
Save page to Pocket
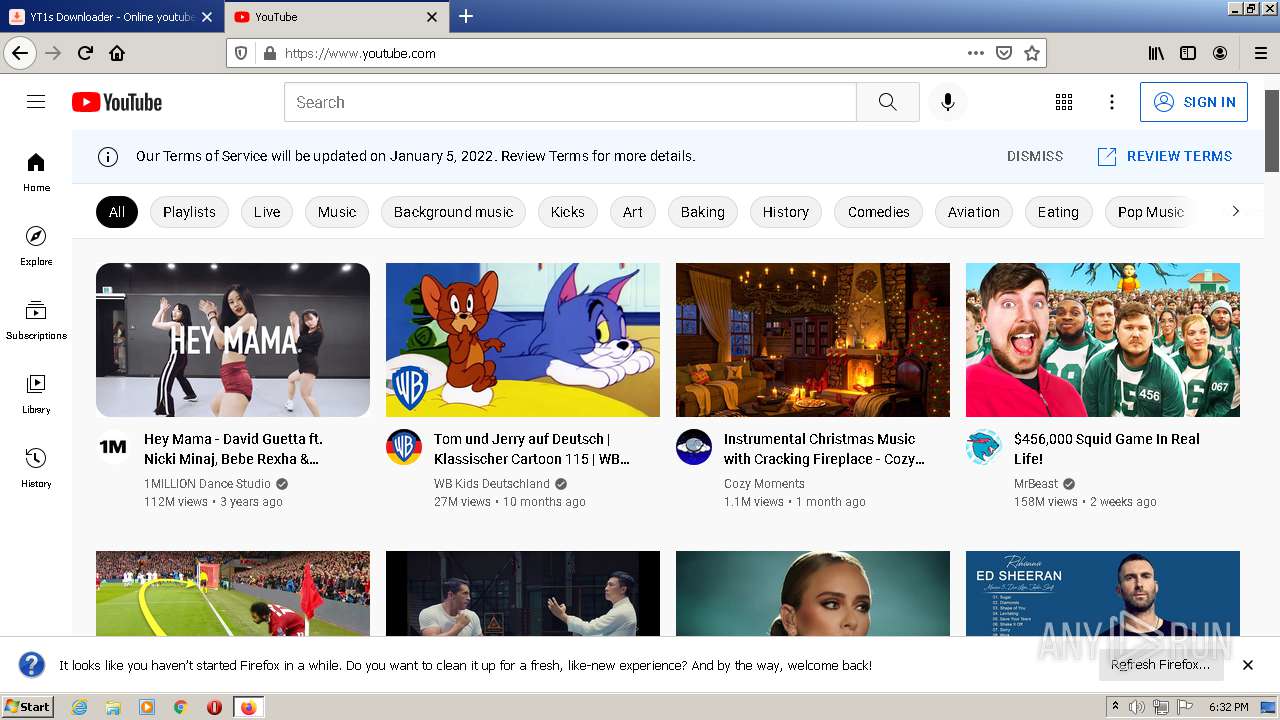tap(1004, 53)
